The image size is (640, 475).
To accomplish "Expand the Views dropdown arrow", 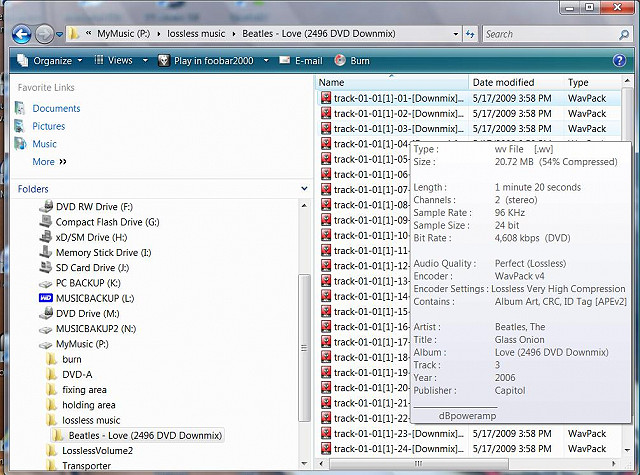I will (145, 60).
